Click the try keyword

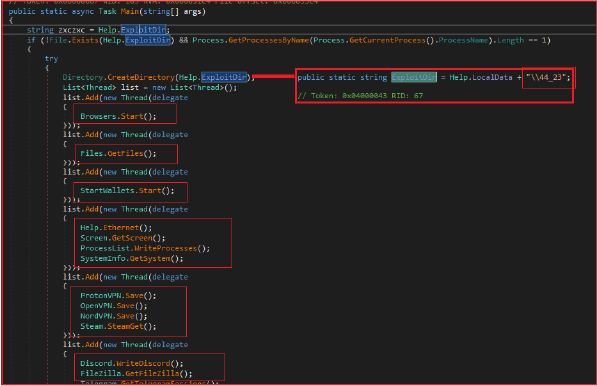tap(51, 59)
